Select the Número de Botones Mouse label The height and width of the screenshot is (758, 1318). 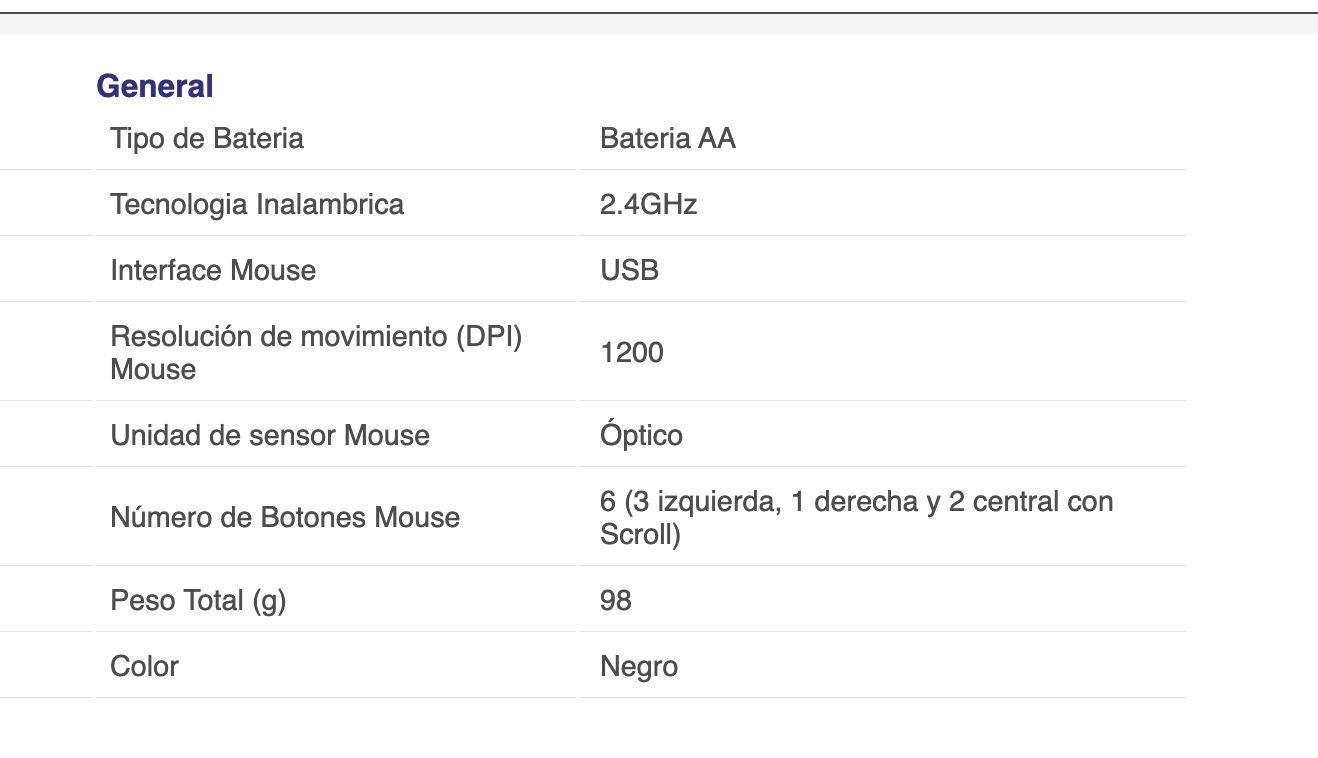coord(285,517)
